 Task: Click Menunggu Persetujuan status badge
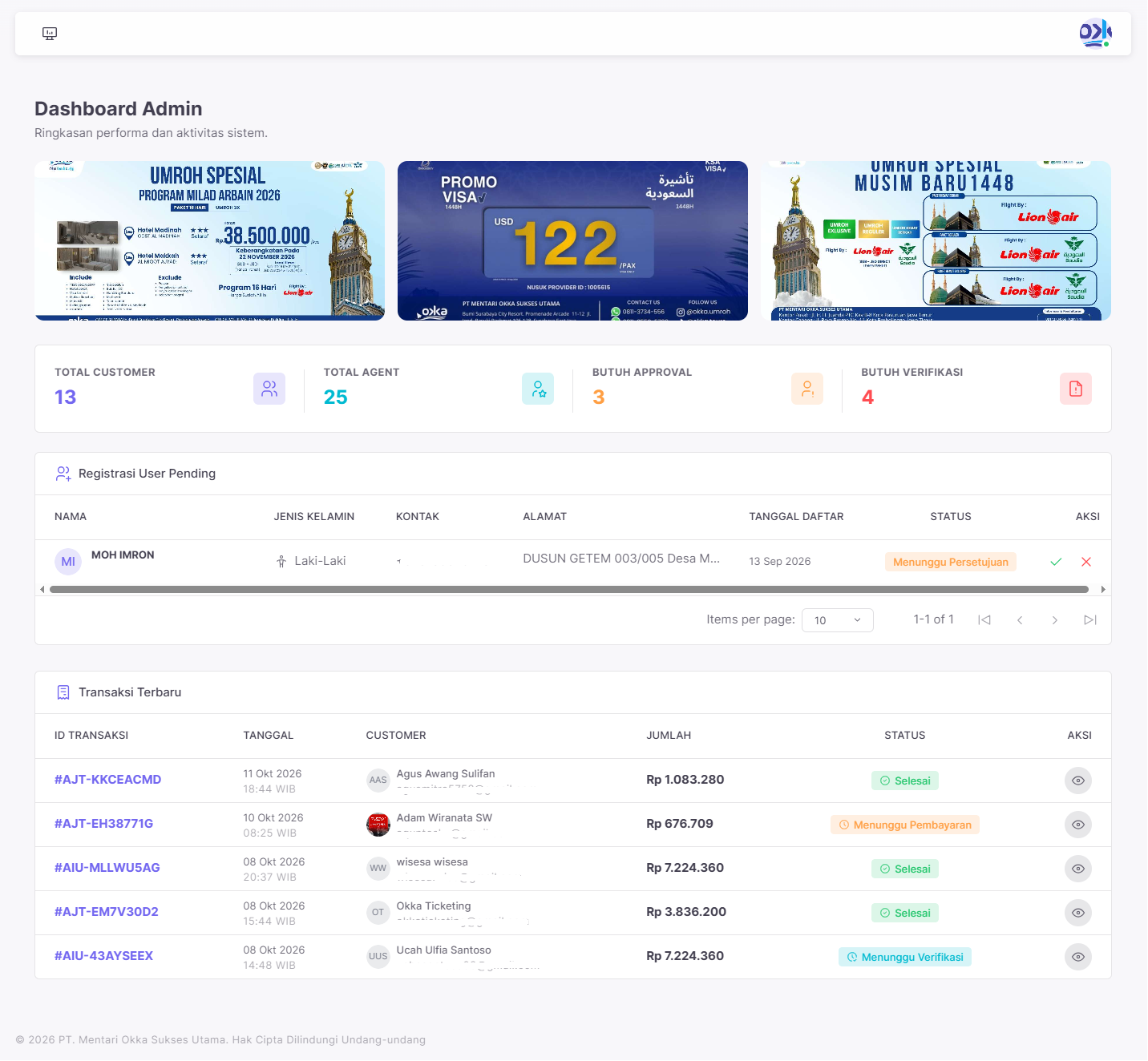pyautogui.click(x=951, y=562)
